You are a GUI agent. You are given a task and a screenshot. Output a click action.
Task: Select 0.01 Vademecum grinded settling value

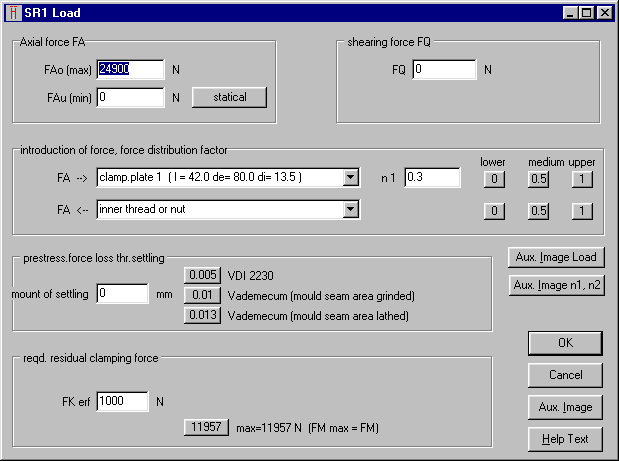click(202, 295)
